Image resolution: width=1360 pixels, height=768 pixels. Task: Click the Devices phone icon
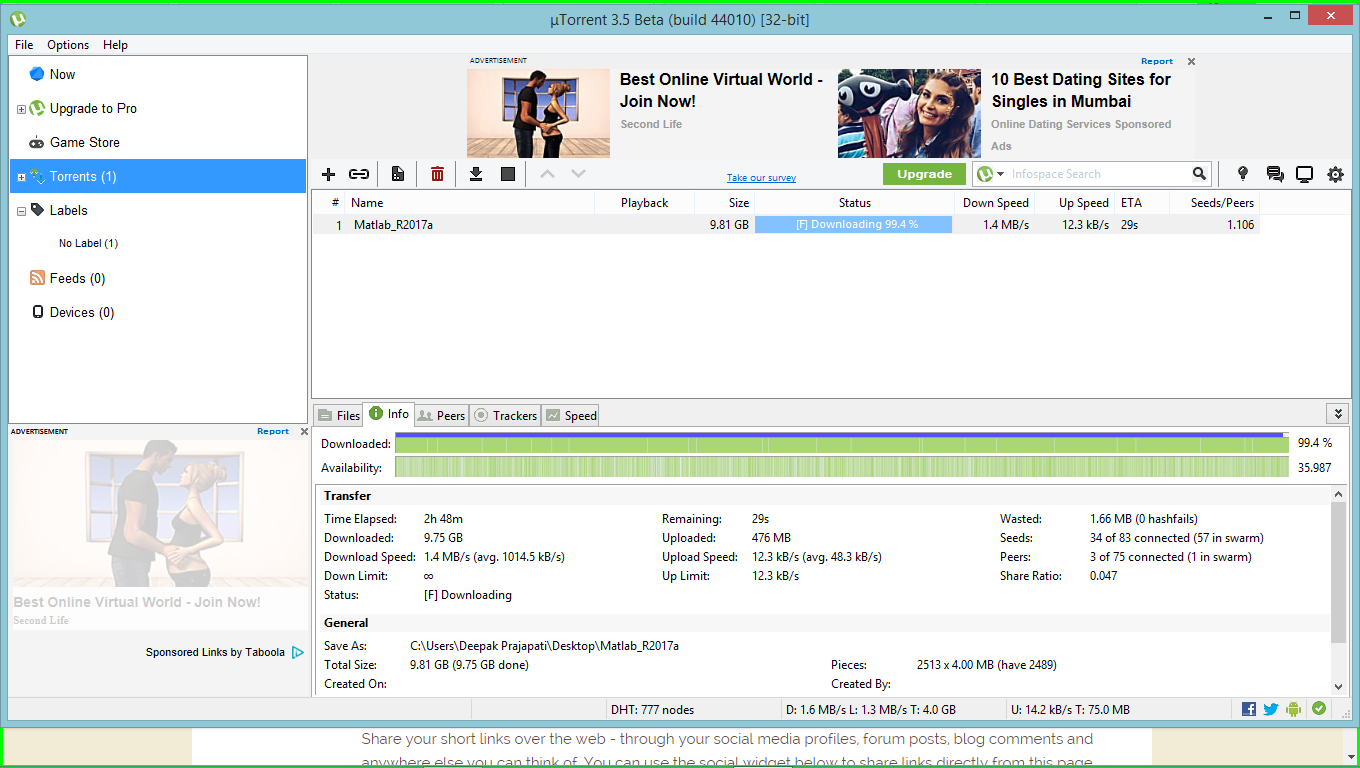pyautogui.click(x=37, y=312)
